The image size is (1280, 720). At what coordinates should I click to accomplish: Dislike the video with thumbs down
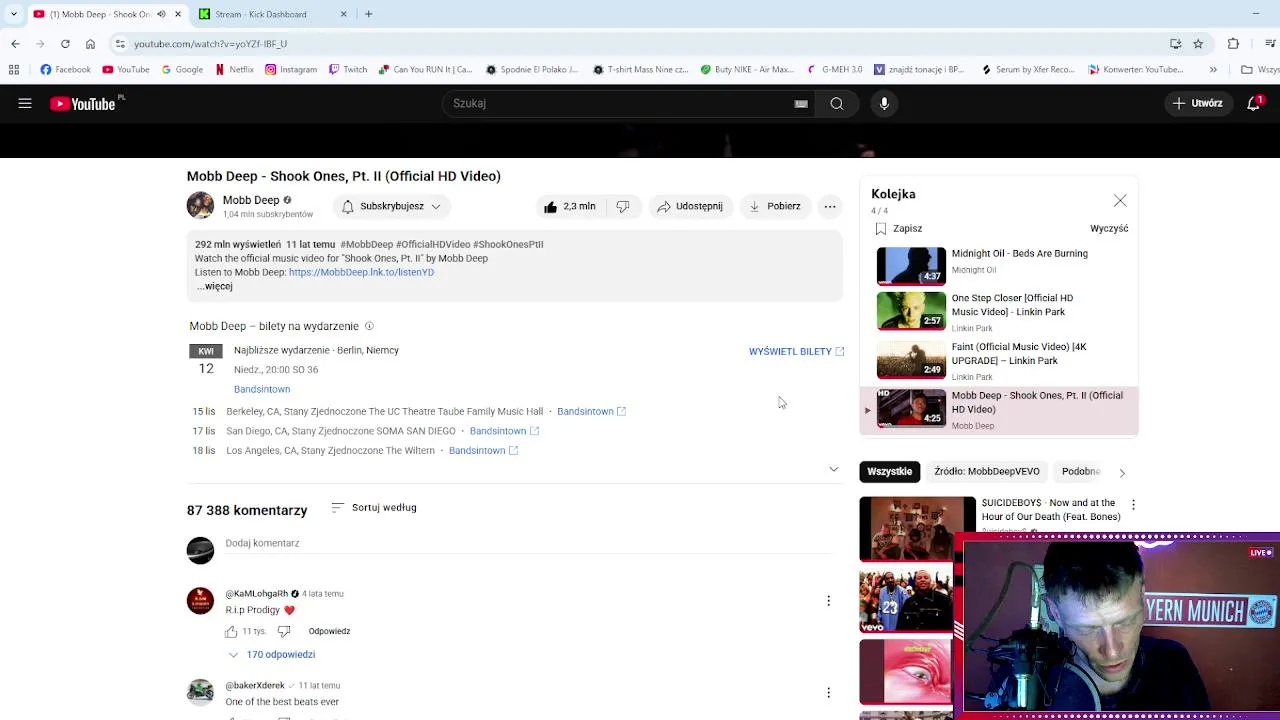623,206
